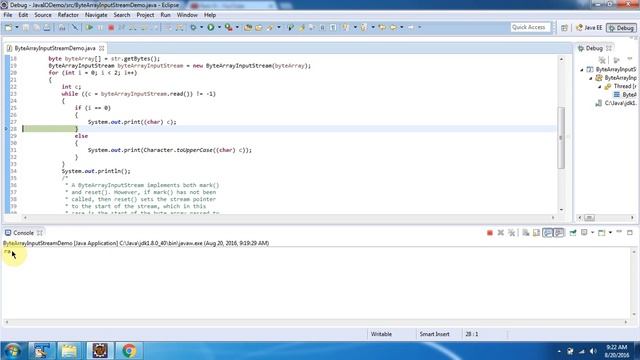Select the Byte stack frame row
640x360 pixels.
(625, 95)
